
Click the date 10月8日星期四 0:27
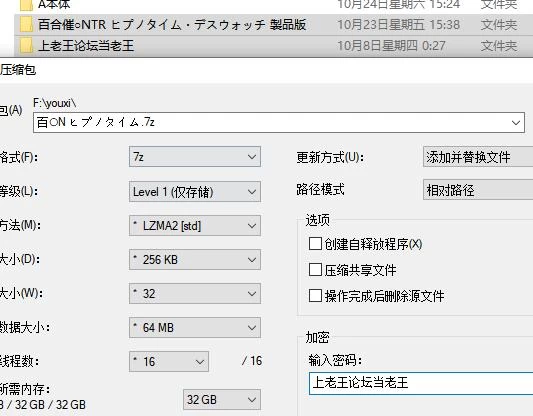pos(391,46)
